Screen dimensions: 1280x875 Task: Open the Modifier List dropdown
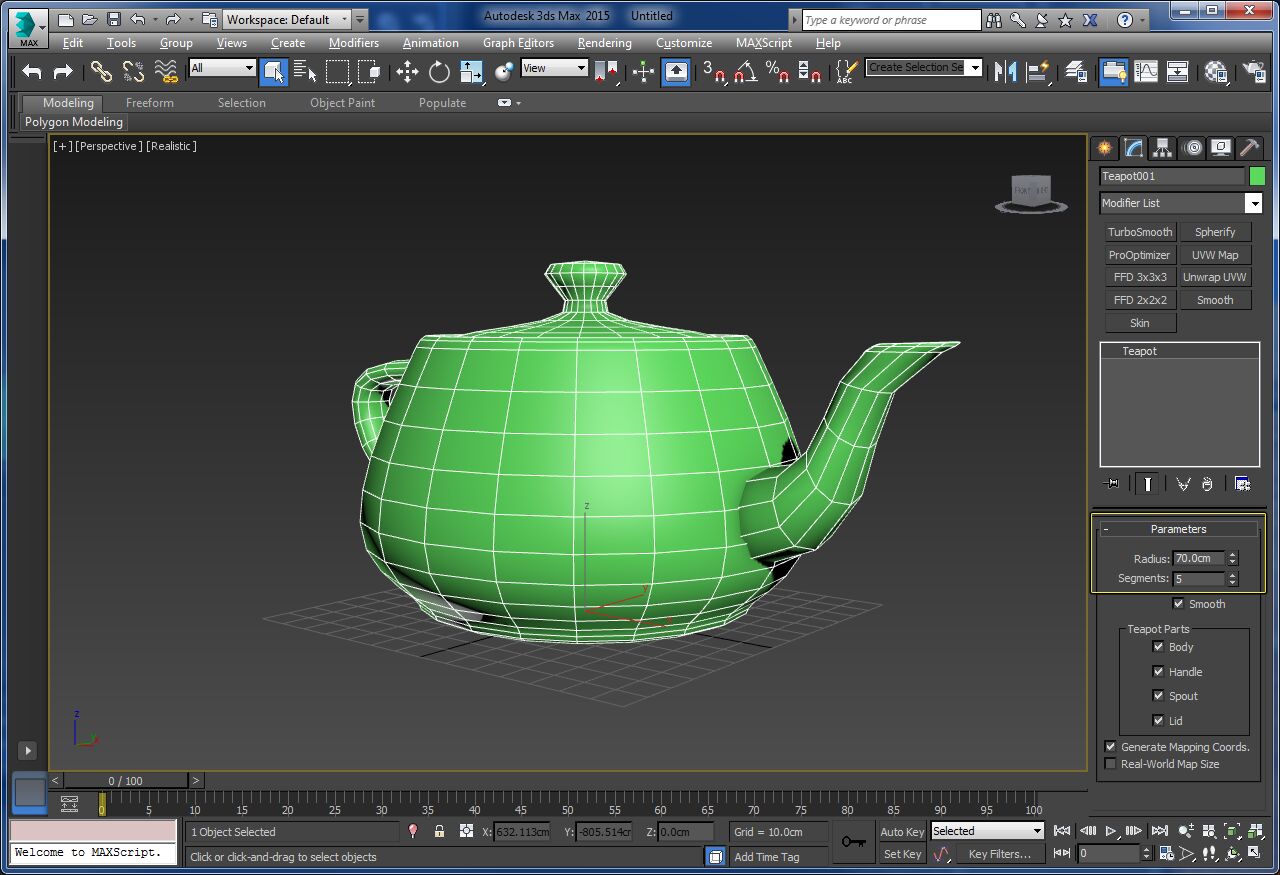pos(1254,203)
